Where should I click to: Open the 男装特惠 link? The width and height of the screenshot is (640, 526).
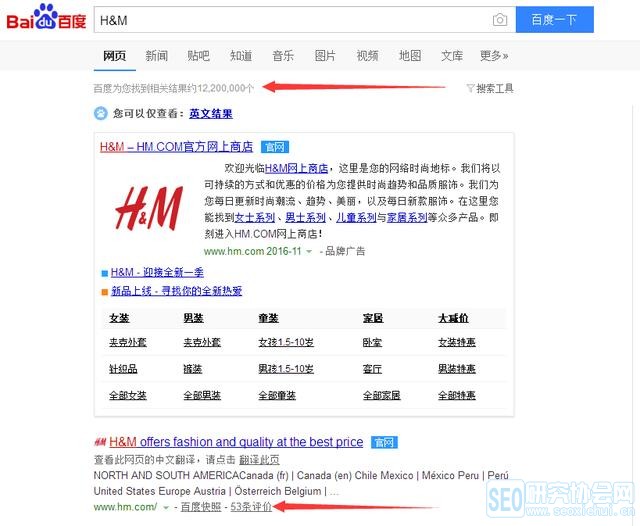(x=457, y=369)
